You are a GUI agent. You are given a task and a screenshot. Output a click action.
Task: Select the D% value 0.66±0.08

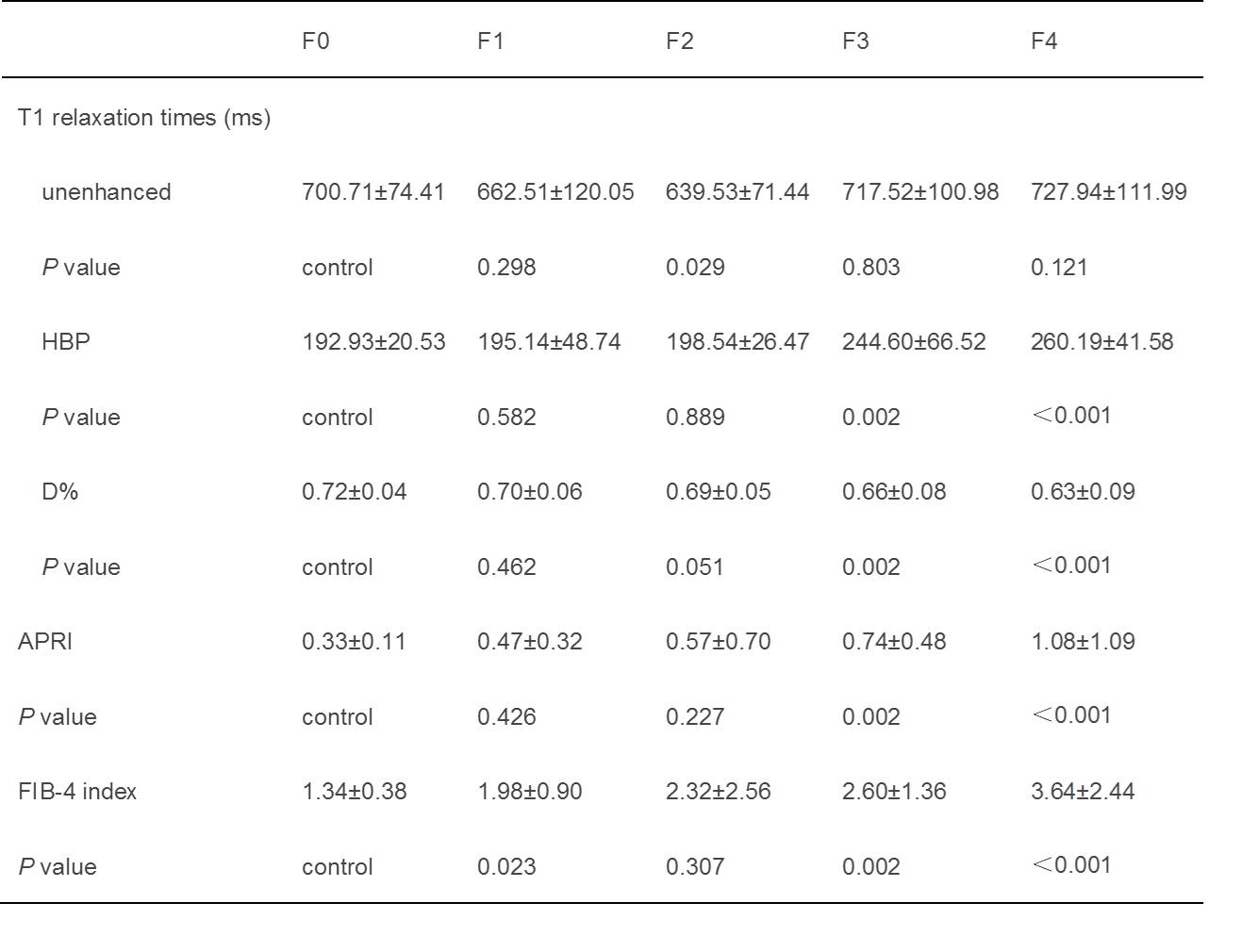click(894, 491)
